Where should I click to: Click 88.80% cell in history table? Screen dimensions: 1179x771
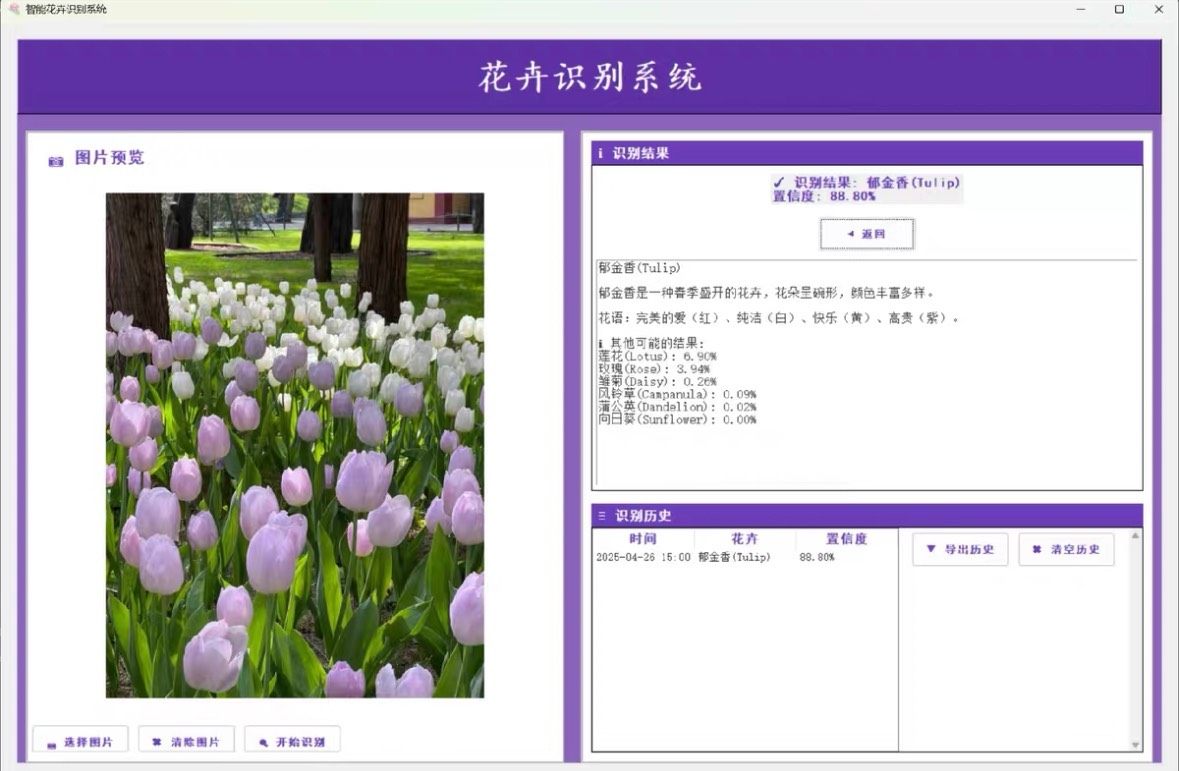[817, 557]
